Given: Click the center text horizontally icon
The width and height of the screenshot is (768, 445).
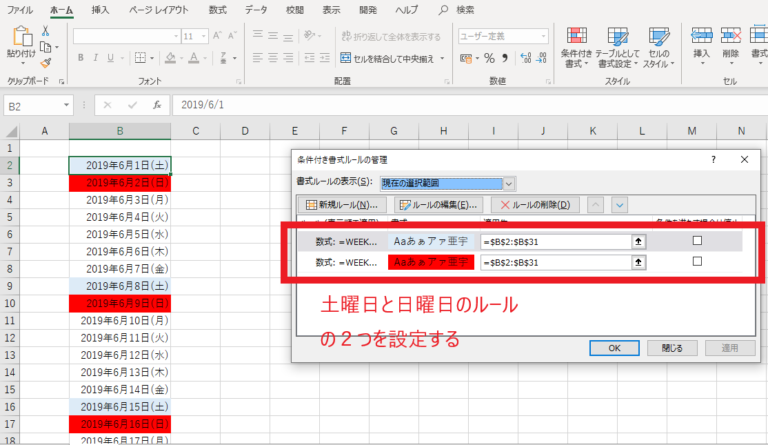Looking at the screenshot, I should click(x=273, y=58).
